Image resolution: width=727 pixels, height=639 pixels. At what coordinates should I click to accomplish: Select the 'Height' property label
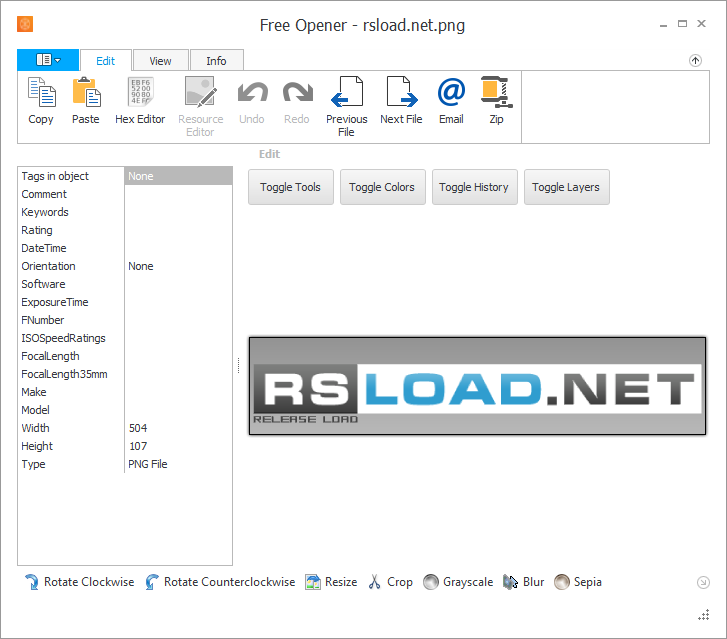(x=37, y=446)
